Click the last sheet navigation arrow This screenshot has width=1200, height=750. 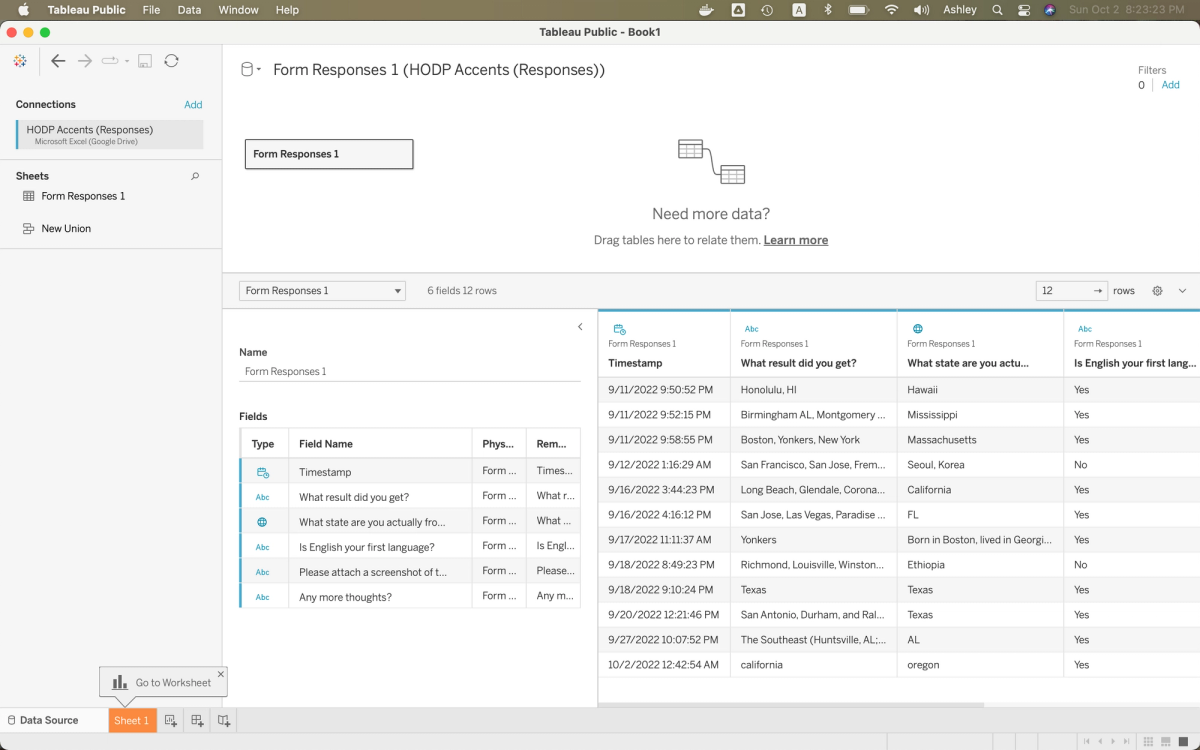[x=1127, y=741]
